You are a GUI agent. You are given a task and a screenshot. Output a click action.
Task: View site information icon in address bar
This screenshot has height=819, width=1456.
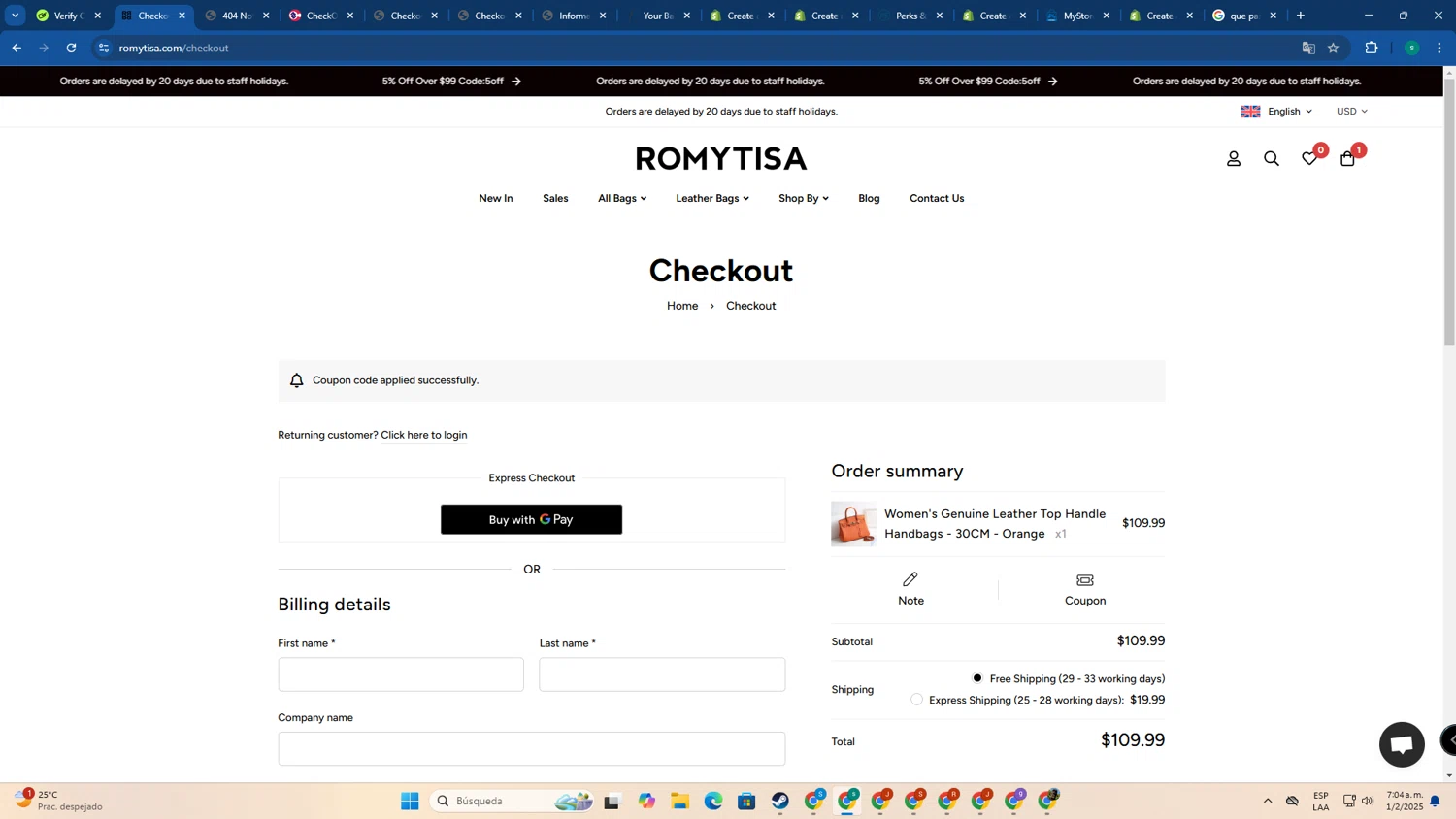104,48
